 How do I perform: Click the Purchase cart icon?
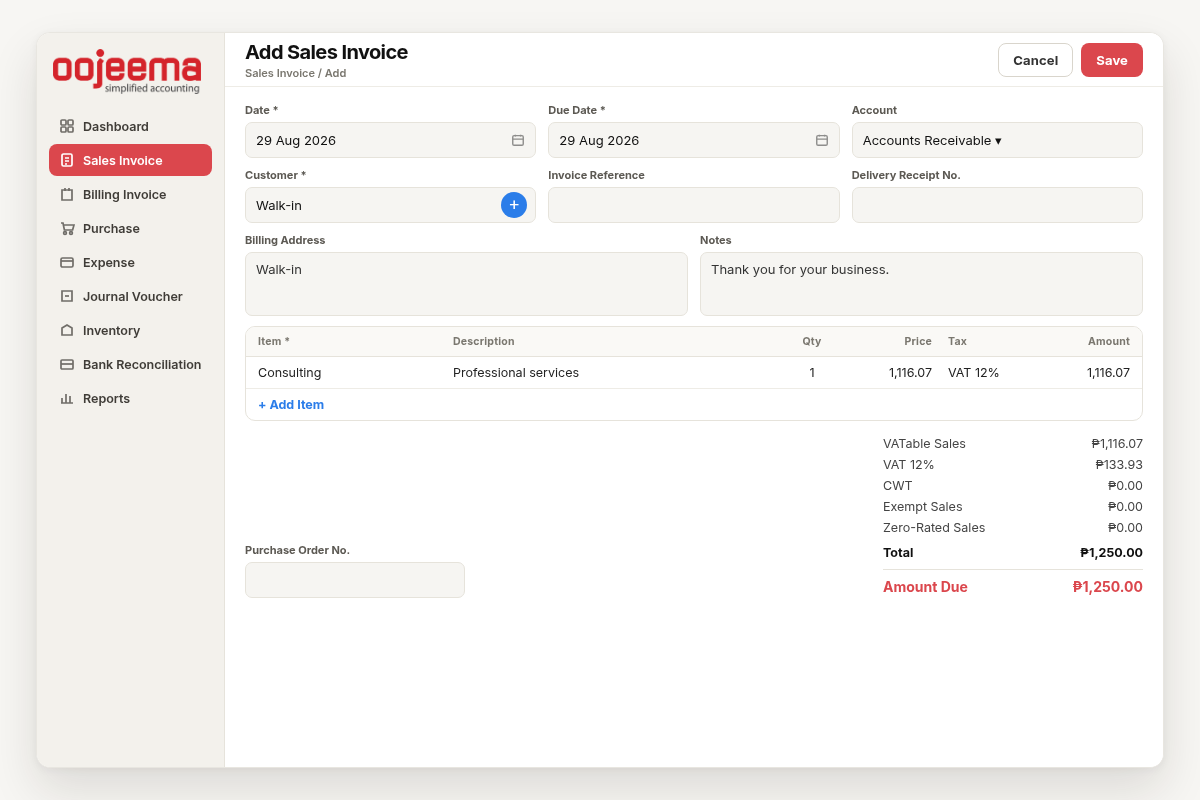point(67,228)
